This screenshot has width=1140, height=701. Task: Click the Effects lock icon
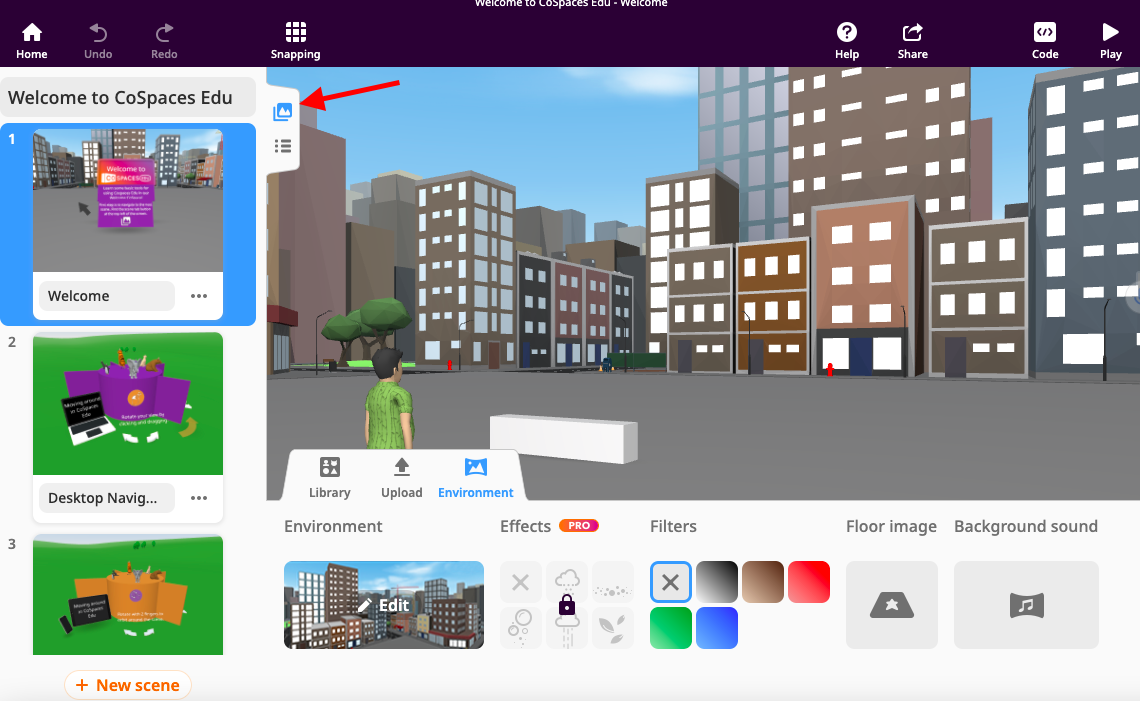pyautogui.click(x=567, y=605)
